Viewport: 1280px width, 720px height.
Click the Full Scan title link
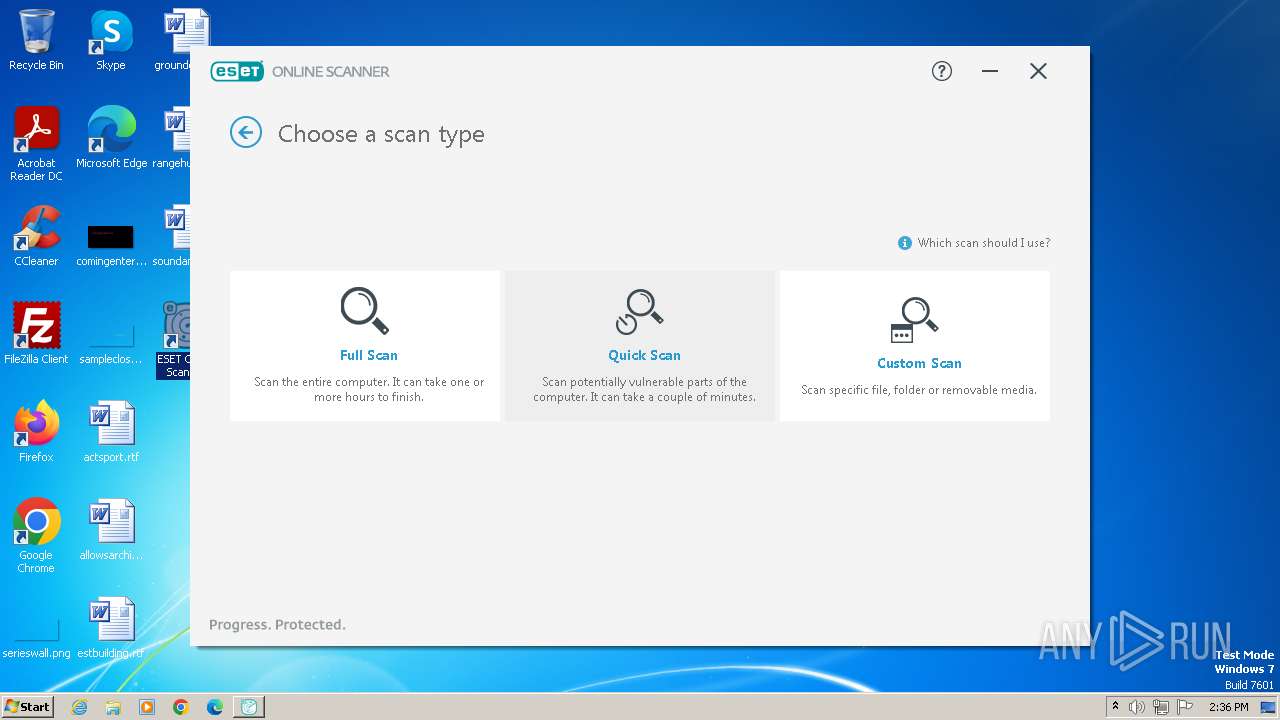coord(369,355)
